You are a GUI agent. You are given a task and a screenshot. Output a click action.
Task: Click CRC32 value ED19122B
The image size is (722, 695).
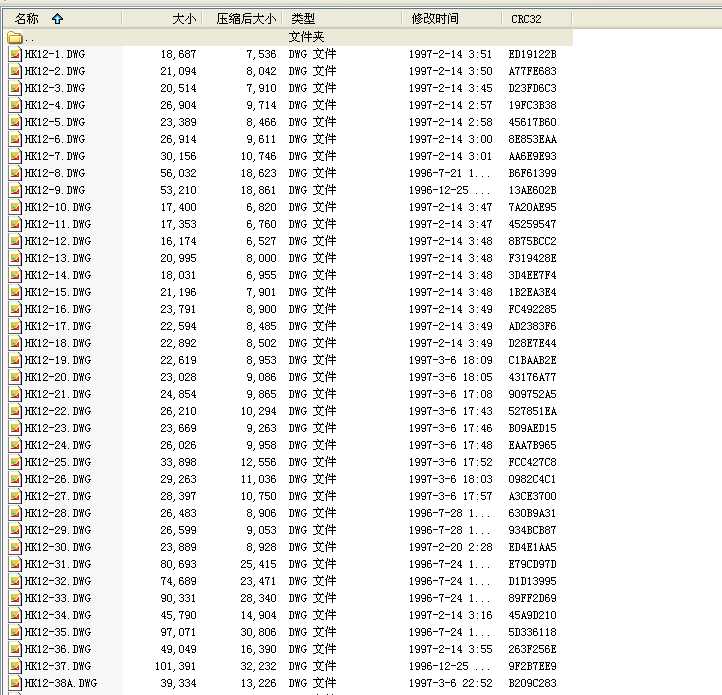point(532,54)
